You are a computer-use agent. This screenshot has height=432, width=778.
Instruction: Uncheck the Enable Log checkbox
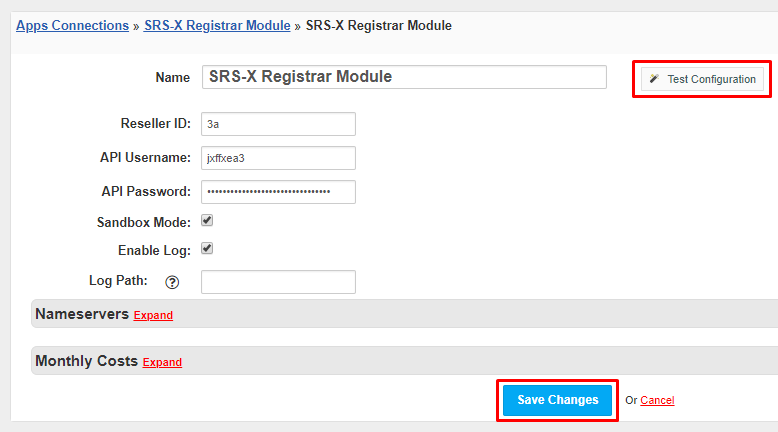[x=207, y=248]
